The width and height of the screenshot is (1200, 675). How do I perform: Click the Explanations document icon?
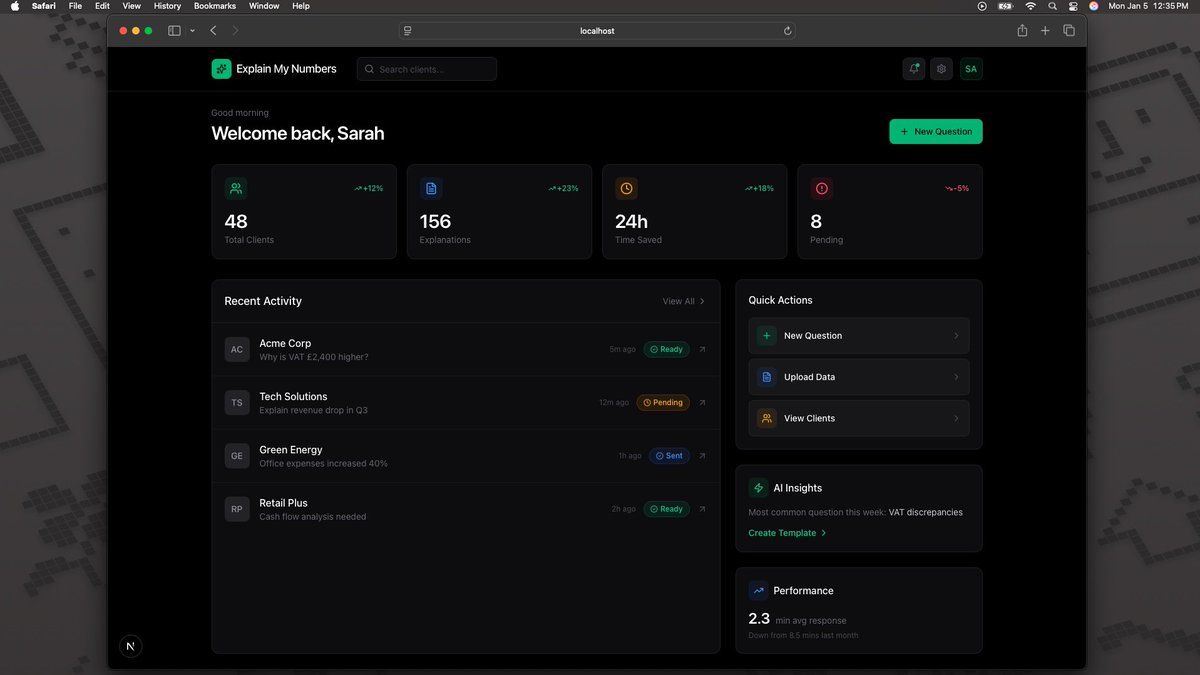431,188
